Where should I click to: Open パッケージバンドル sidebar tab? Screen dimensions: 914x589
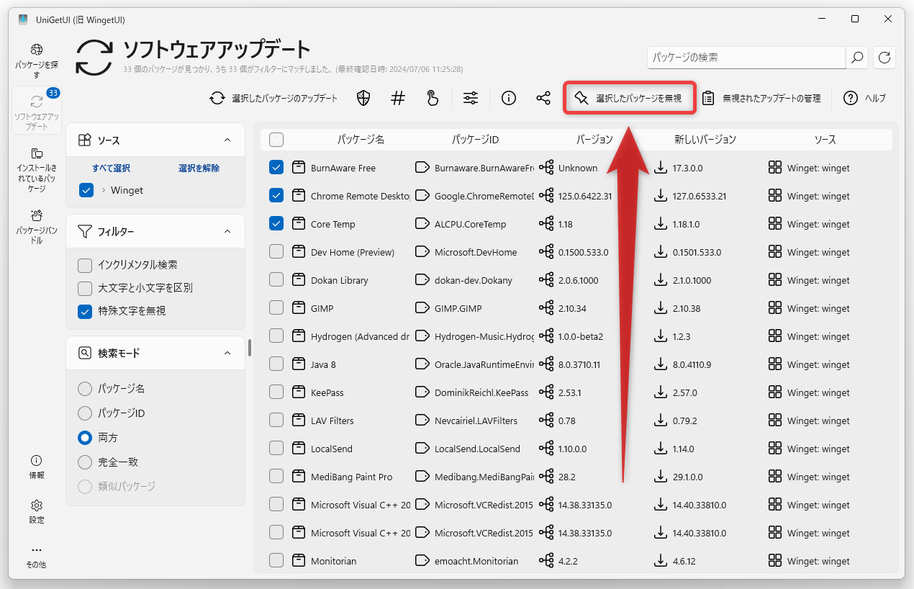tap(36, 226)
